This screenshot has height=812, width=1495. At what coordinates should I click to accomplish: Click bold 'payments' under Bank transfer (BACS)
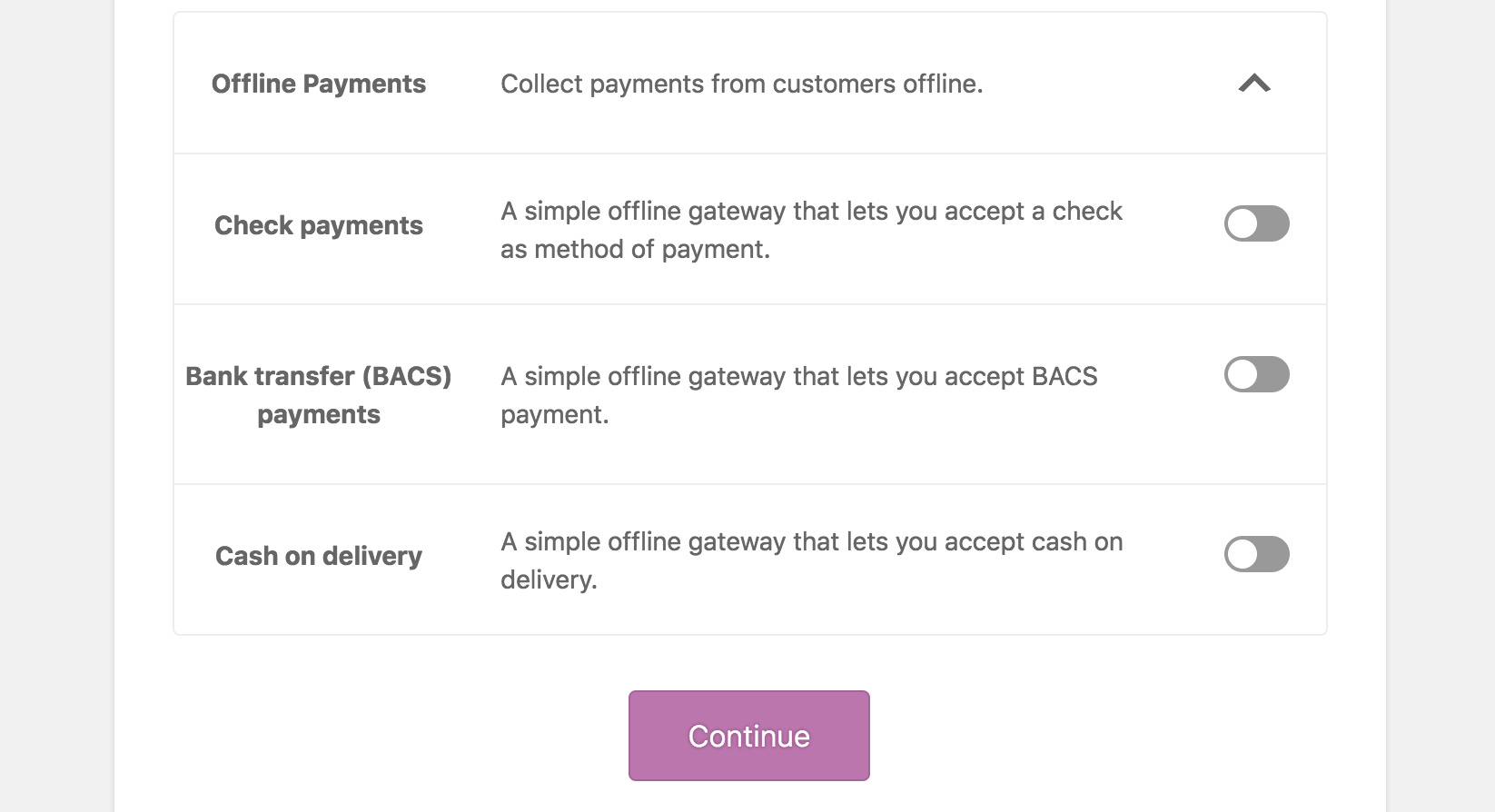pyautogui.click(x=319, y=414)
